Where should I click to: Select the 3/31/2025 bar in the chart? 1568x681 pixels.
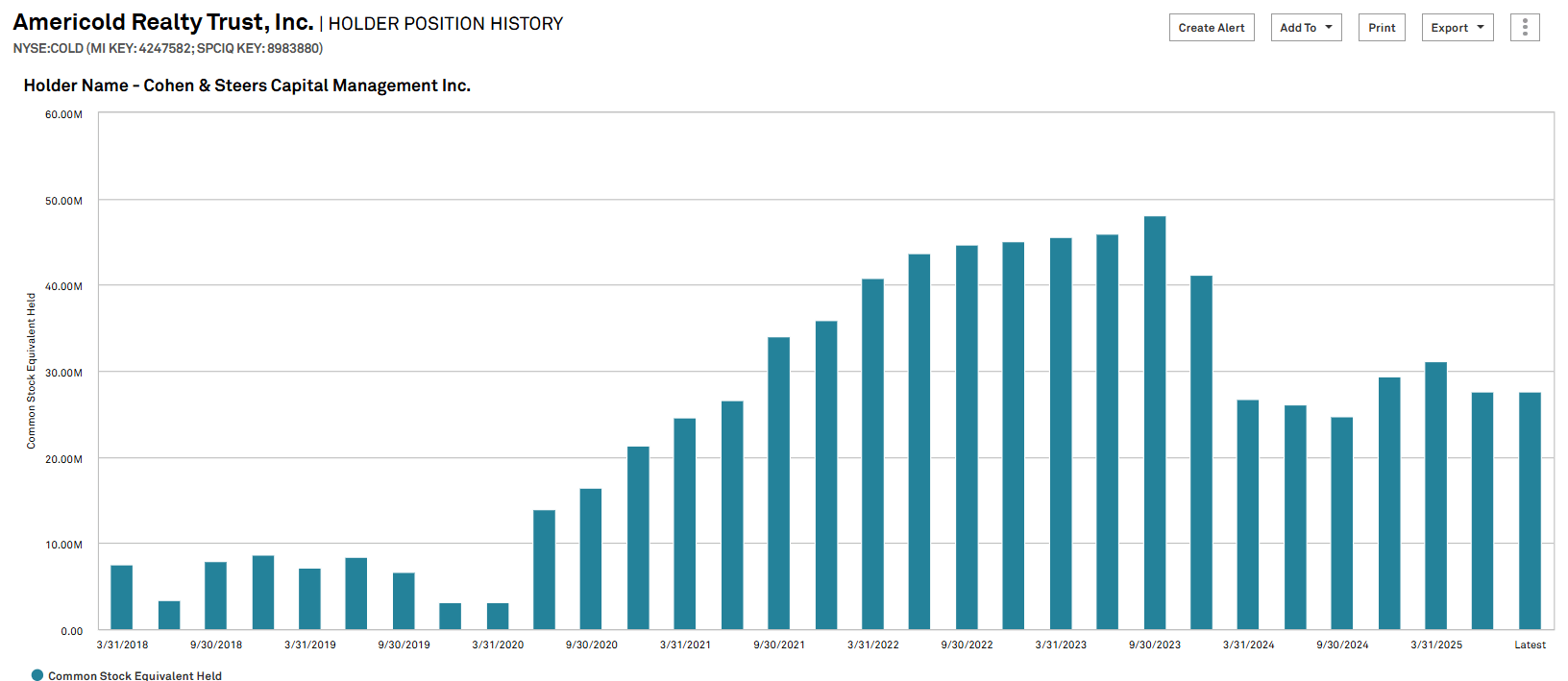[1436, 496]
